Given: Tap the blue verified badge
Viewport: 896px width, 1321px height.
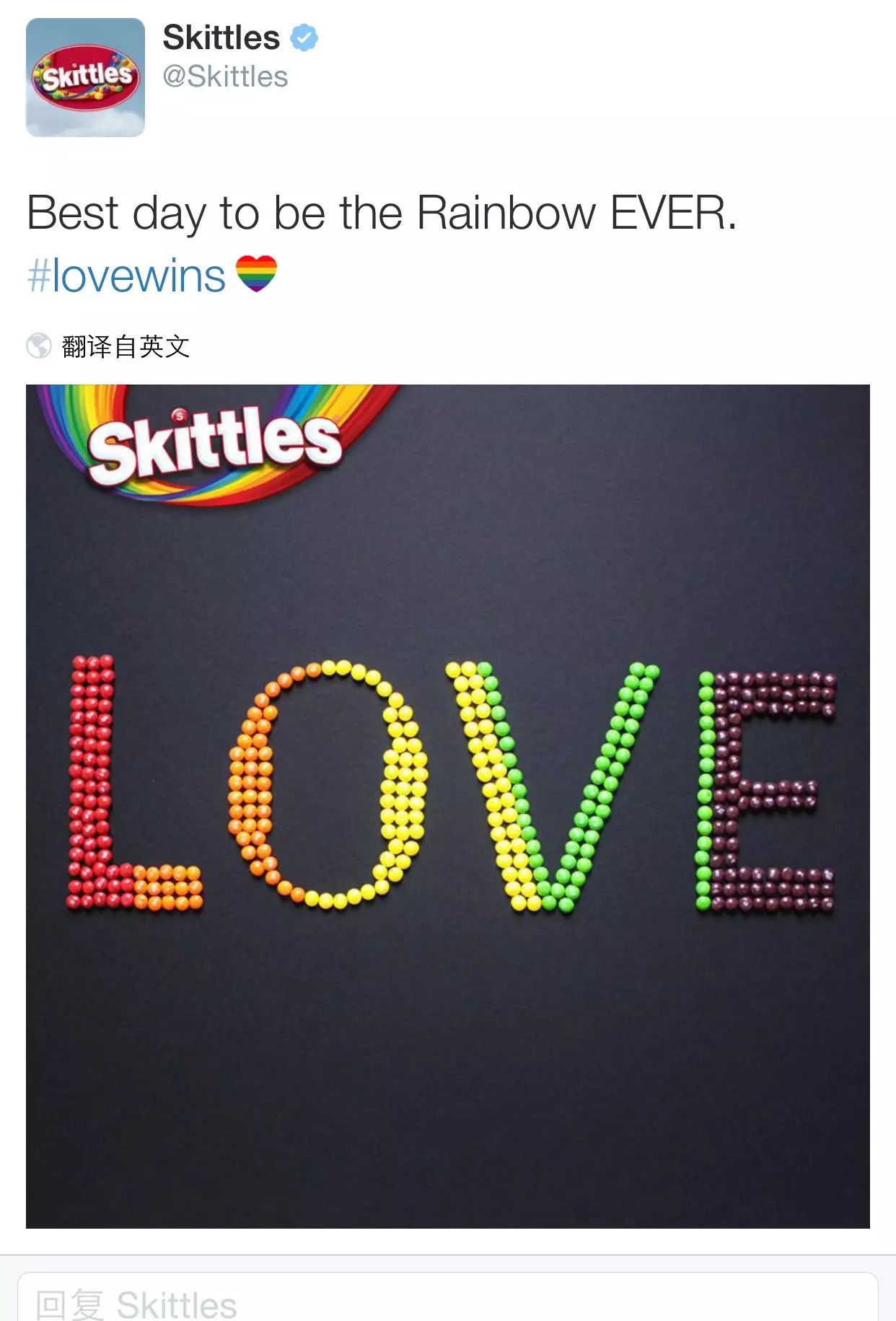Looking at the screenshot, I should 304,38.
